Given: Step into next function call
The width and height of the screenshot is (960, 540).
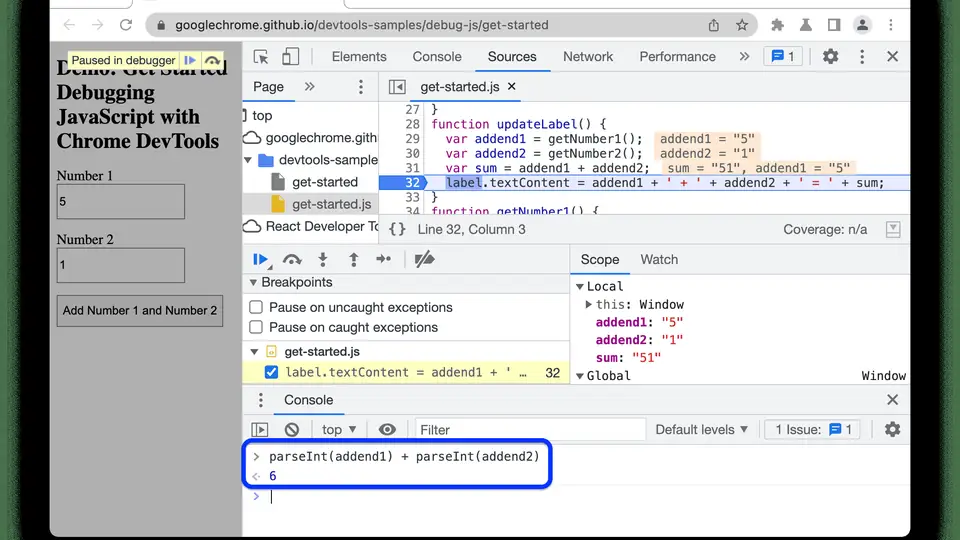Looking at the screenshot, I should click(x=323, y=260).
